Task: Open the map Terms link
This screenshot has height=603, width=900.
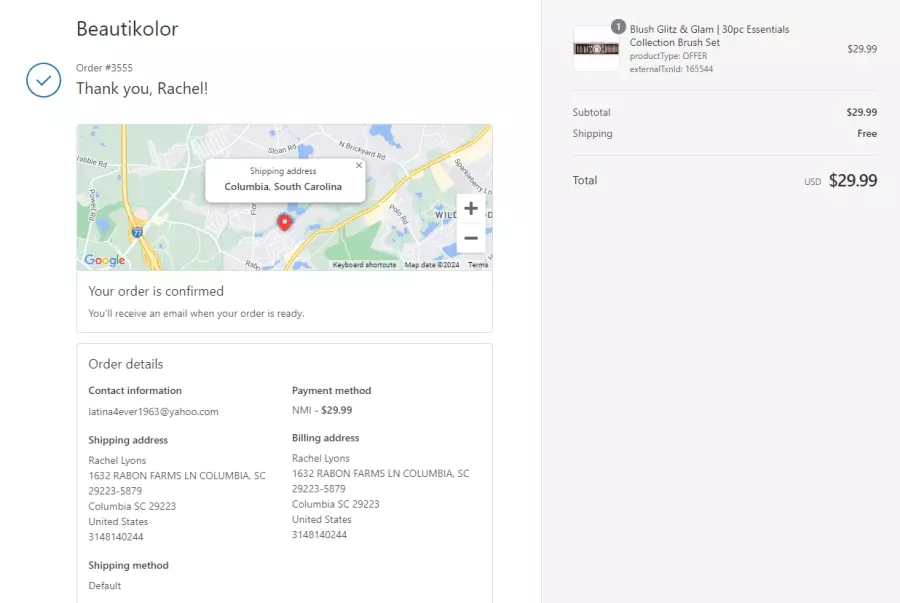Action: click(x=478, y=264)
